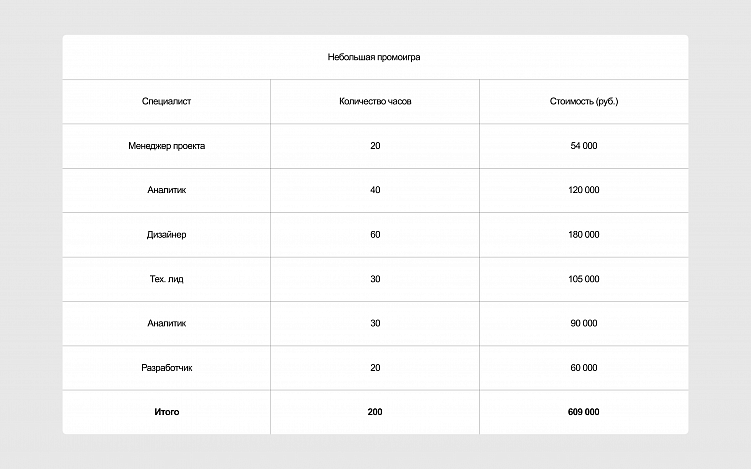Viewport: 751px width, 469px height.
Task: Select the total hours value 200
Action: 375,412
